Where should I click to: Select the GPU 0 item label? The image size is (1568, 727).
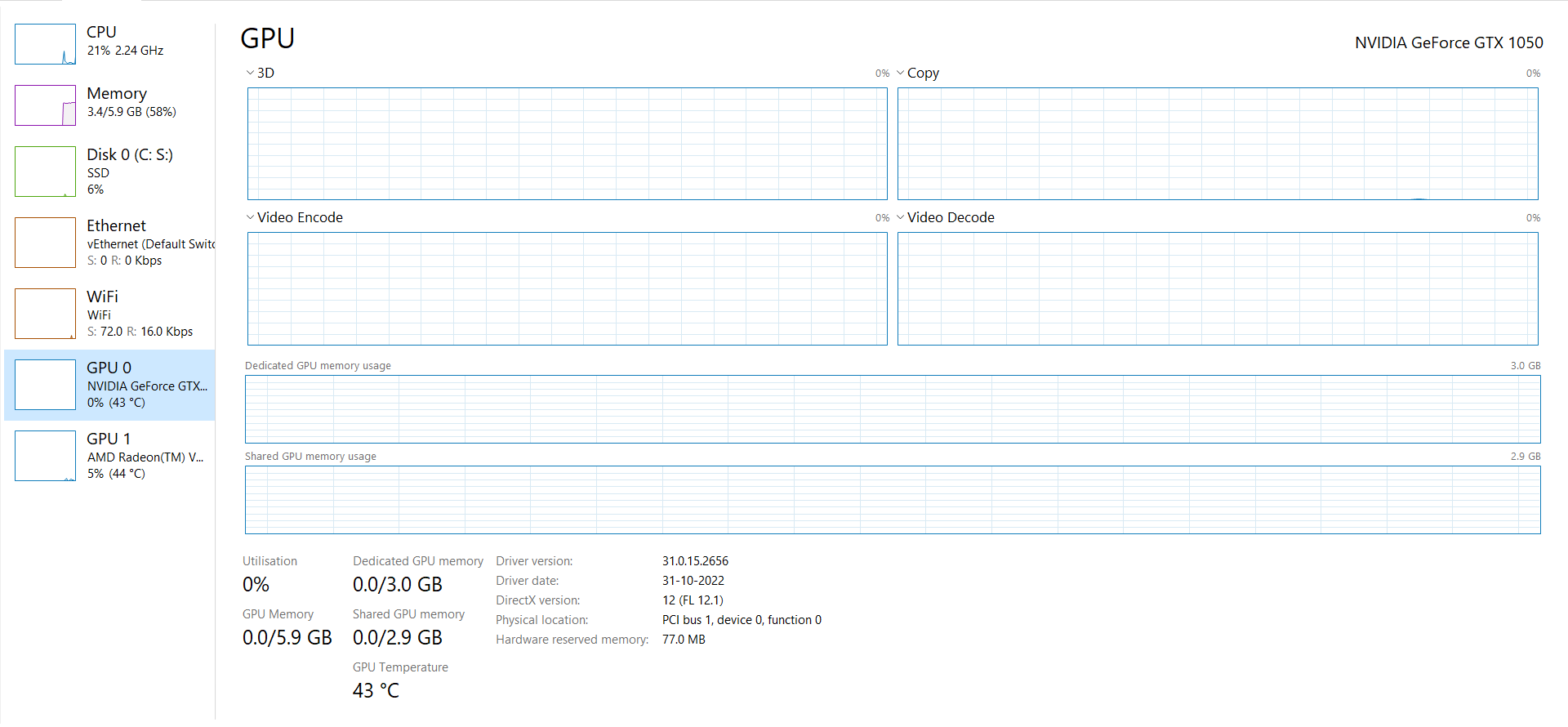[109, 368]
